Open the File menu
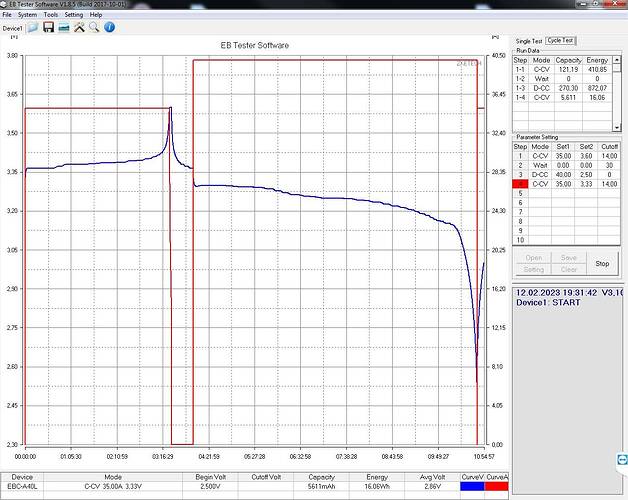 (x=7, y=15)
